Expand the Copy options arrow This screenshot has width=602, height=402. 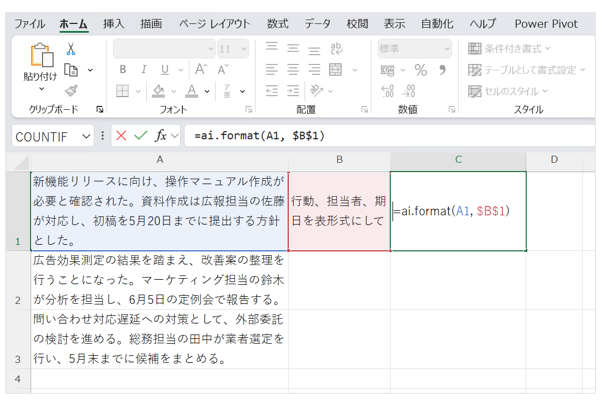click(90, 70)
